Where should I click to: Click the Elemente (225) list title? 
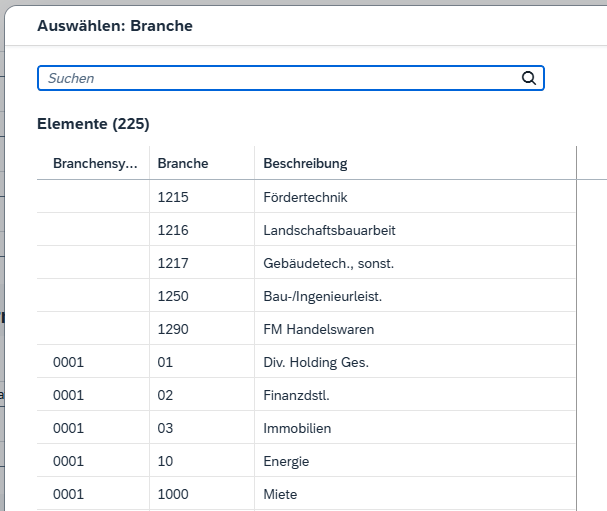93,124
